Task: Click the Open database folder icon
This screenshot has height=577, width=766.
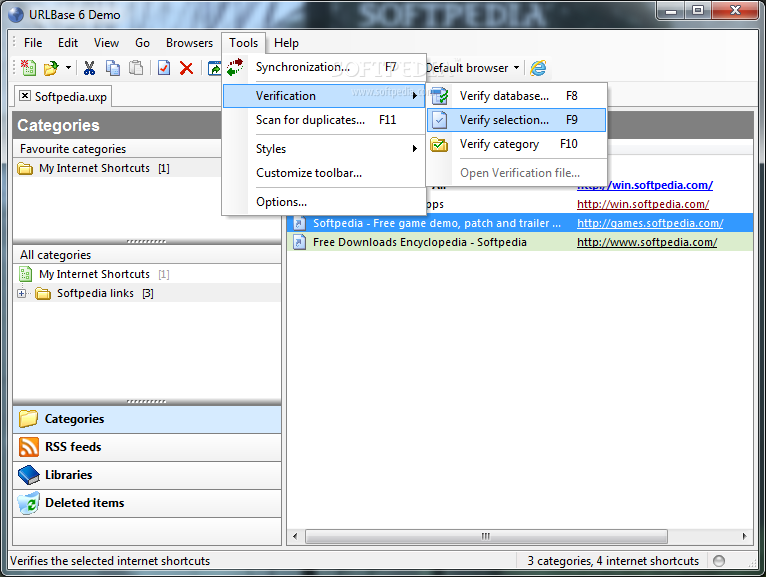Action: tap(51, 68)
